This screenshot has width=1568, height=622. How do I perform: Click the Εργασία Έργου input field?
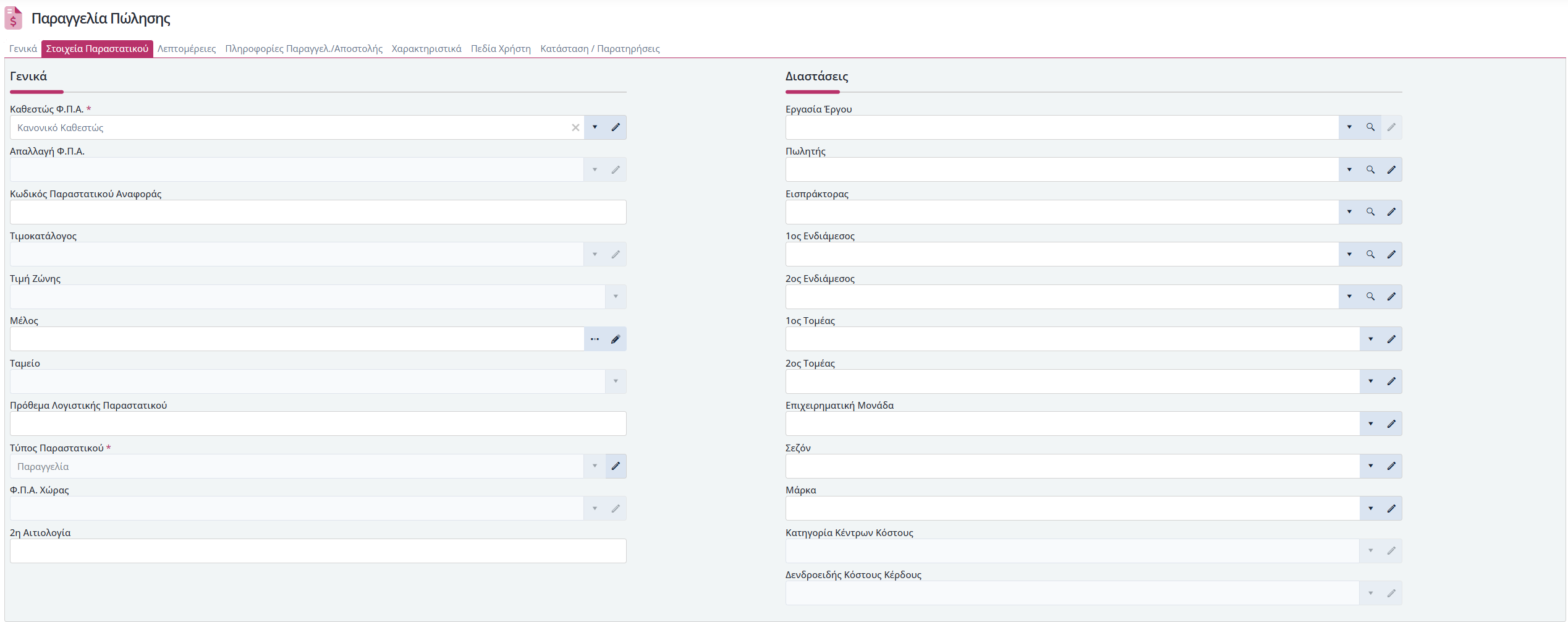point(1062,127)
